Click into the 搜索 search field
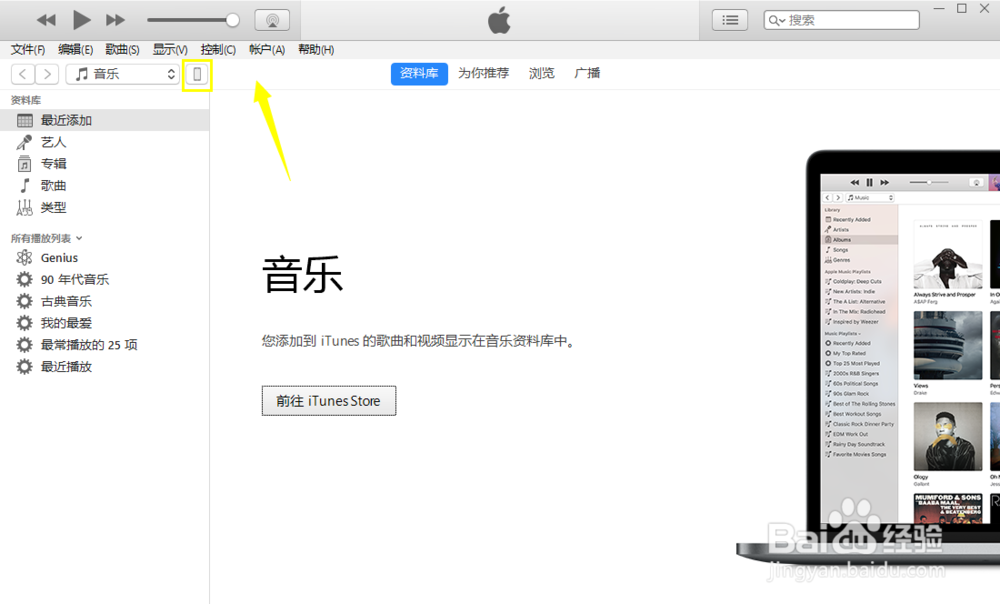 click(841, 20)
